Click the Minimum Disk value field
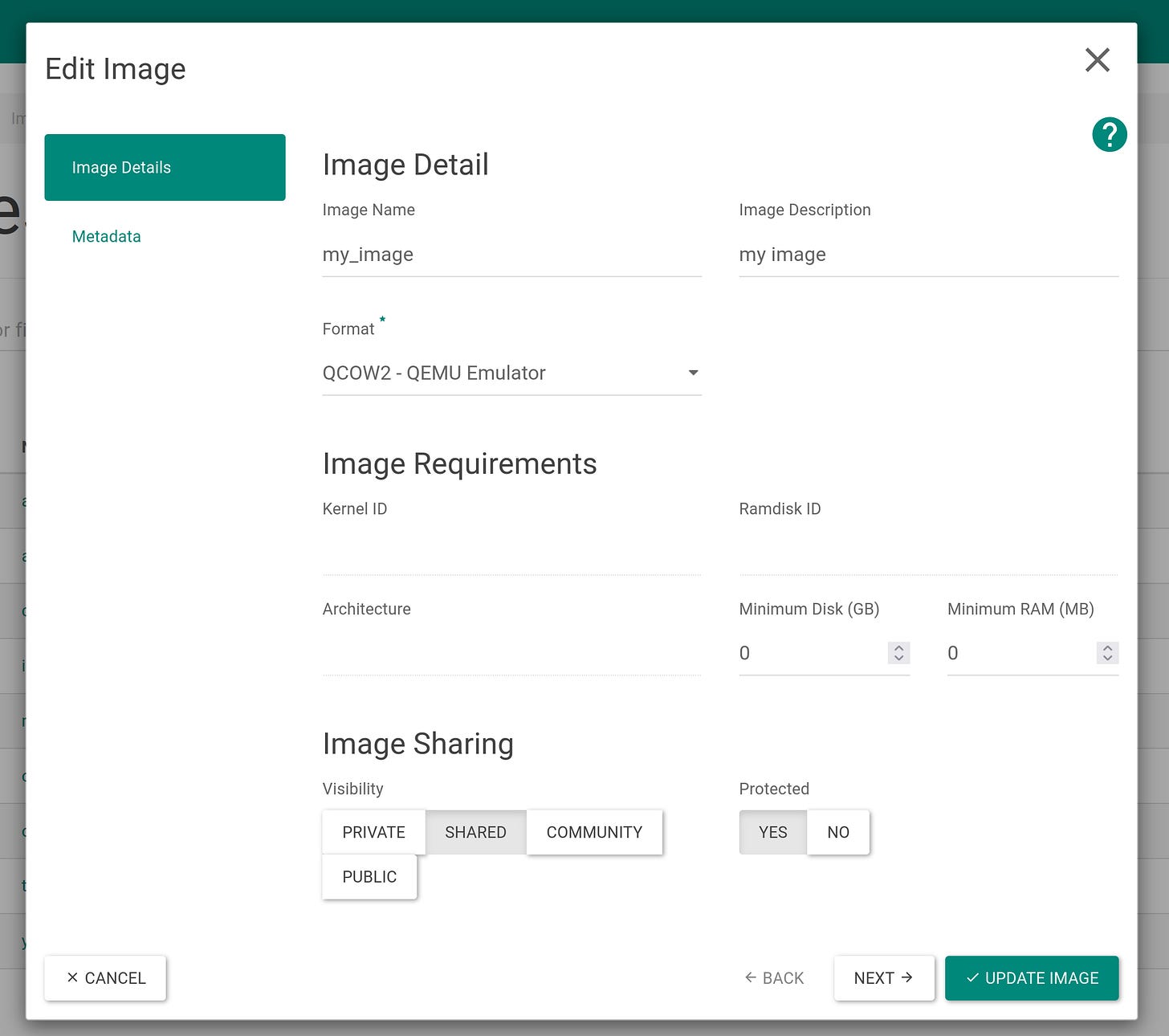 tap(803, 653)
